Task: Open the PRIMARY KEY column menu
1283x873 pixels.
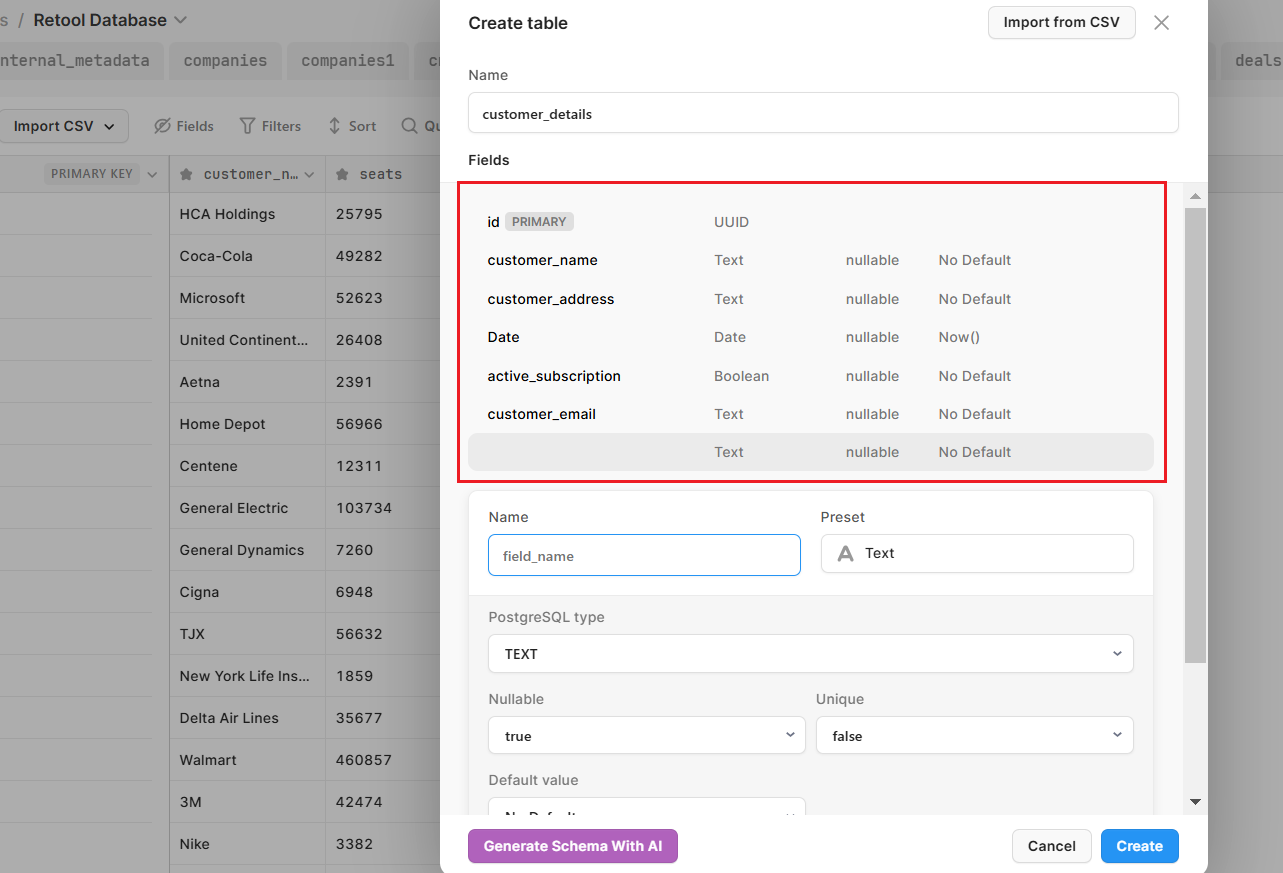Action: [152, 174]
